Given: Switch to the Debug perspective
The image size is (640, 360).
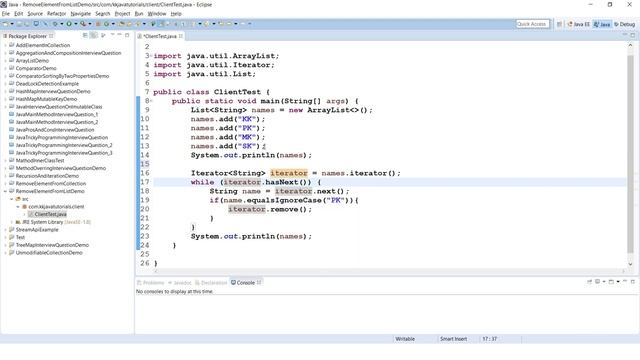Looking at the screenshot, I should pyautogui.click(x=624, y=24).
